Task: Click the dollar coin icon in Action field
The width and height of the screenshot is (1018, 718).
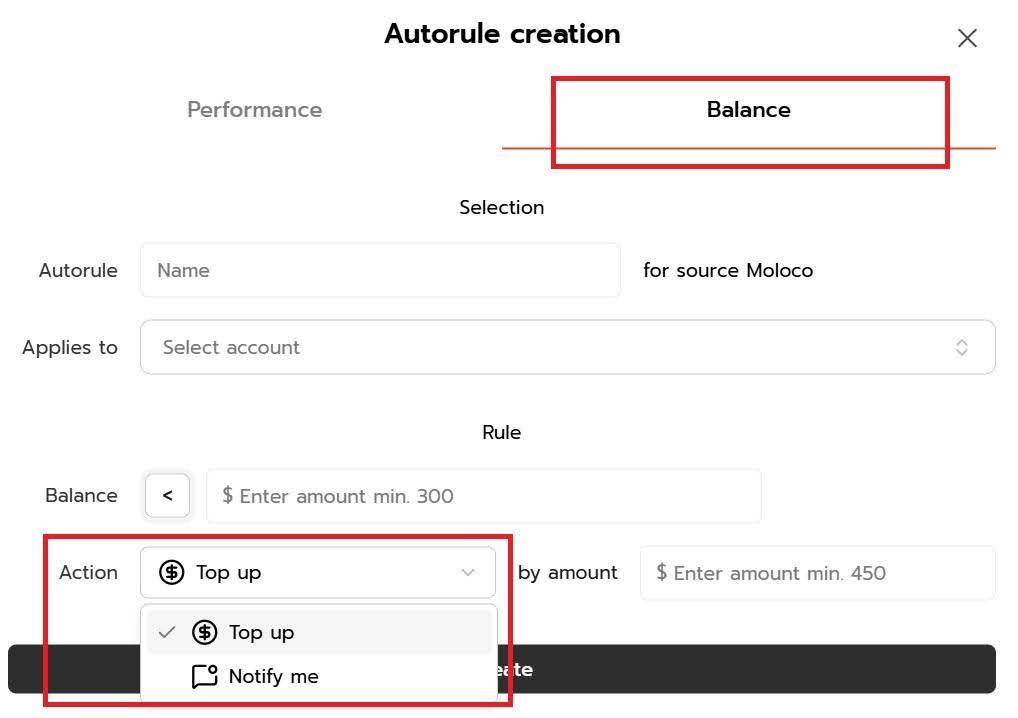Action: [x=172, y=573]
